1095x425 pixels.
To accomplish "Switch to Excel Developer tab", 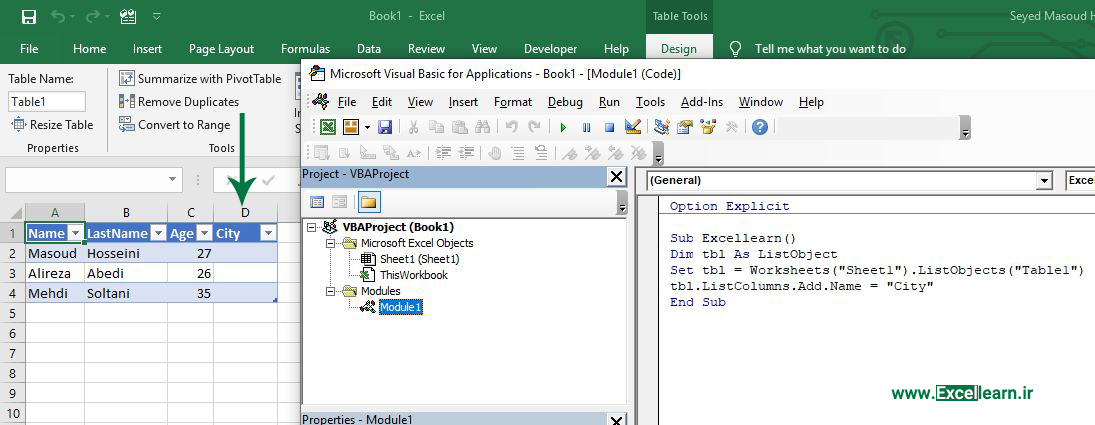I will [550, 49].
